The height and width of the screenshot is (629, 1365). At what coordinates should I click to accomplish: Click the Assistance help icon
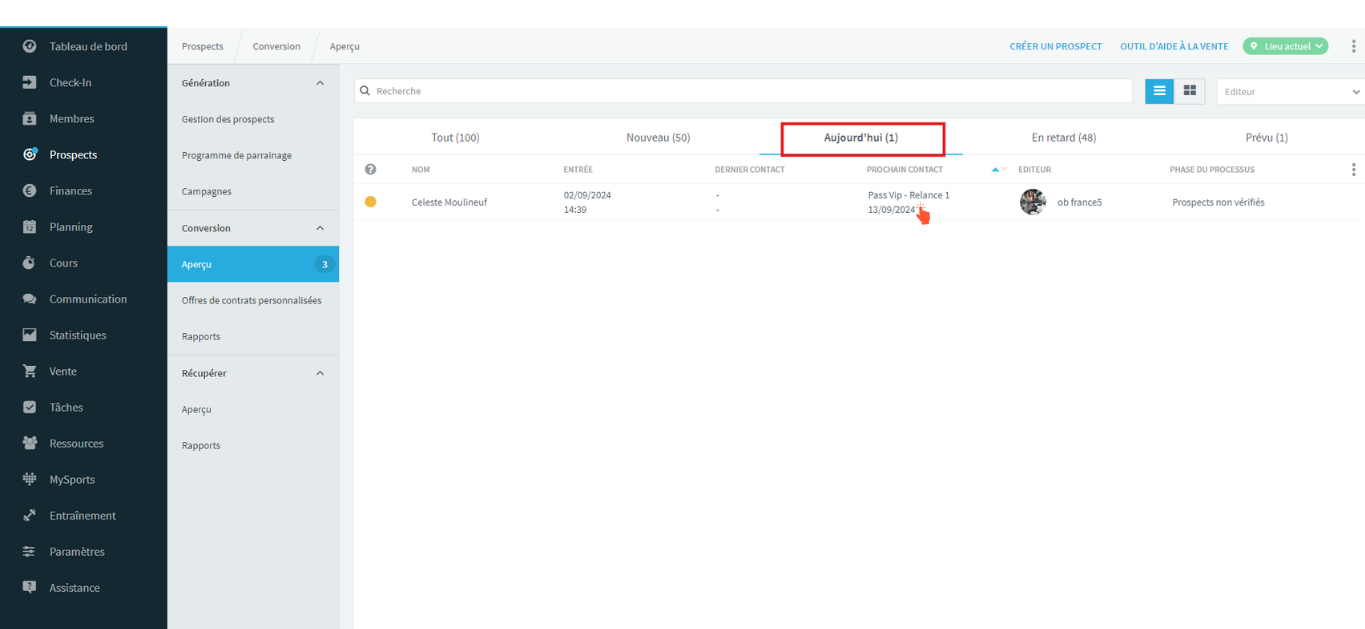(x=30, y=587)
